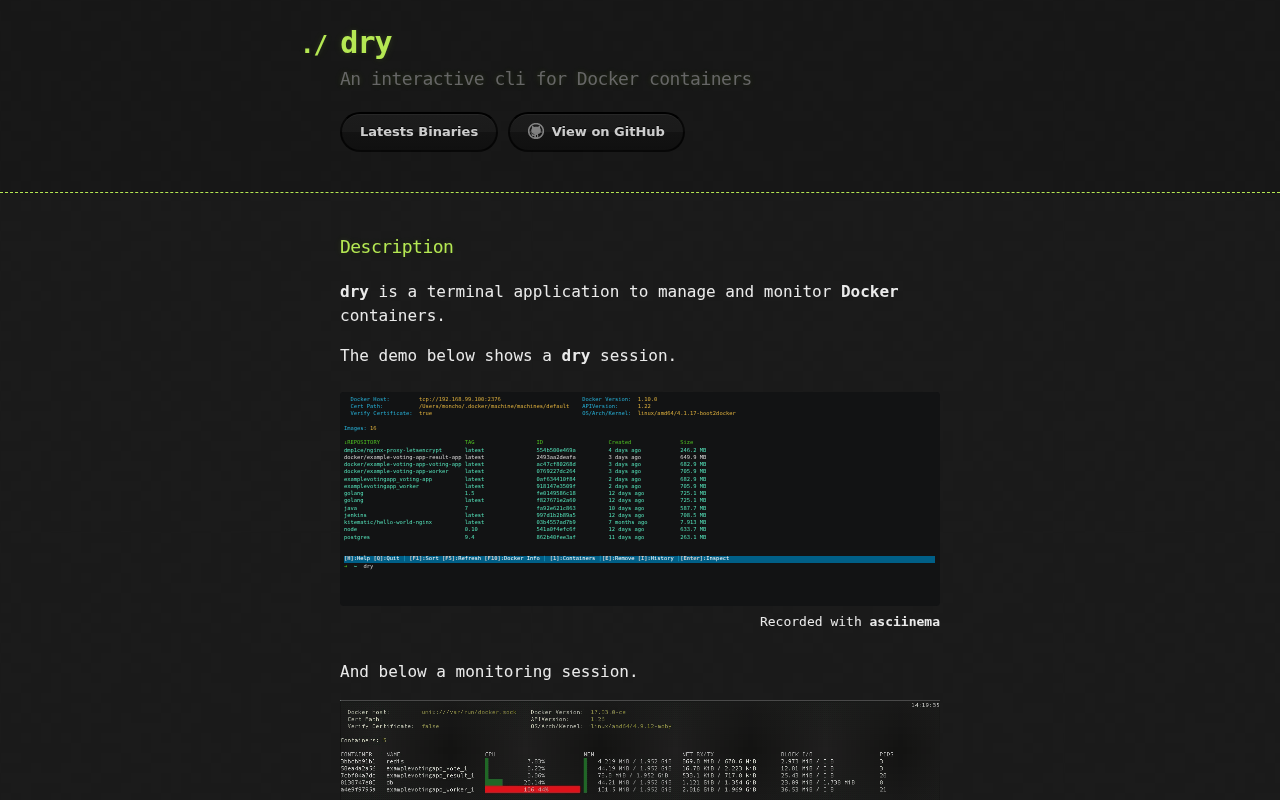
Task: Open the Latests Binaries page
Action: click(418, 131)
